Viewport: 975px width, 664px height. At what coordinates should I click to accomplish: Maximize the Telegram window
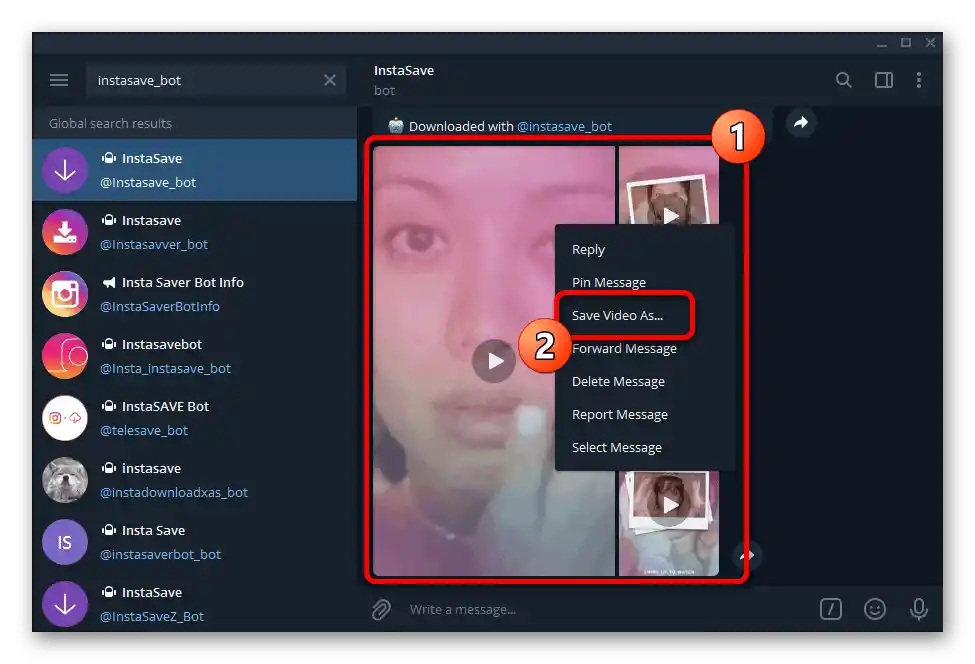pyautogui.click(x=906, y=42)
